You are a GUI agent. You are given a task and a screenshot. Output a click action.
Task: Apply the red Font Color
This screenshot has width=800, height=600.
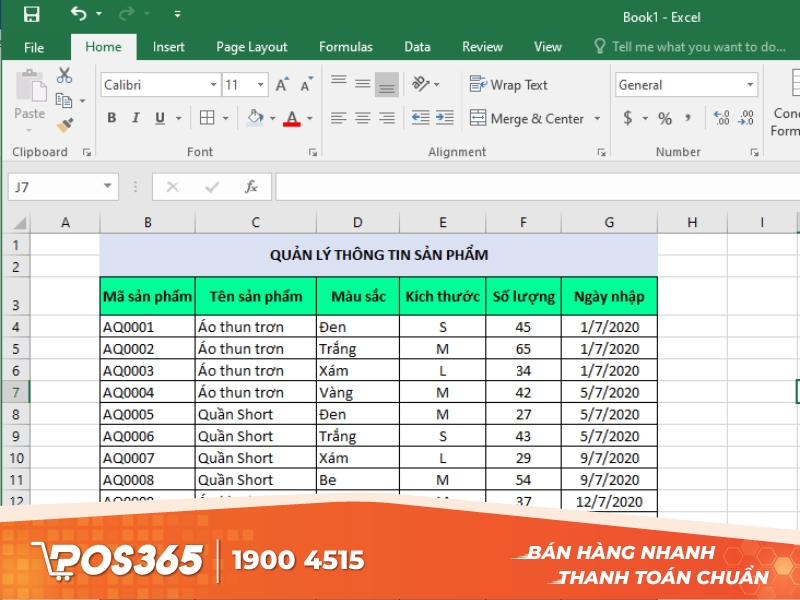click(291, 118)
